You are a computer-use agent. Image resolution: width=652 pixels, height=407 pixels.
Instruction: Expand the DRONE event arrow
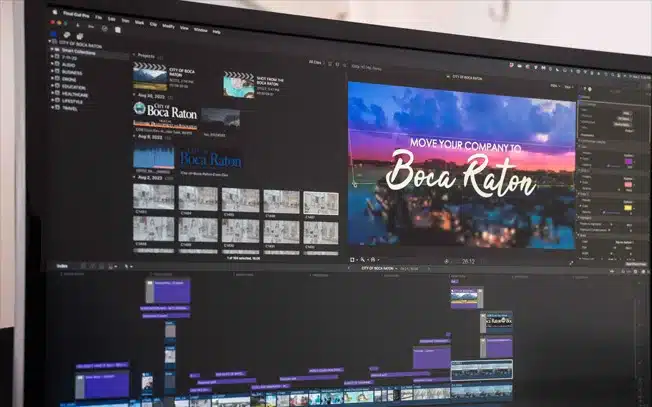pyautogui.click(x=52, y=78)
